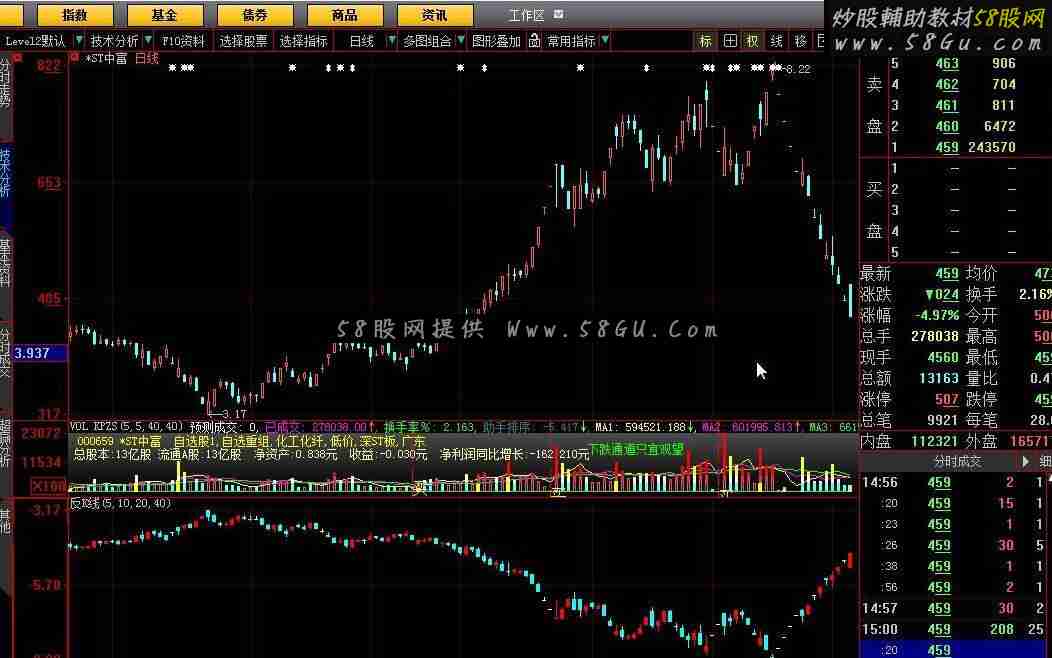
Task: Select the 移 move icon
Action: point(800,42)
